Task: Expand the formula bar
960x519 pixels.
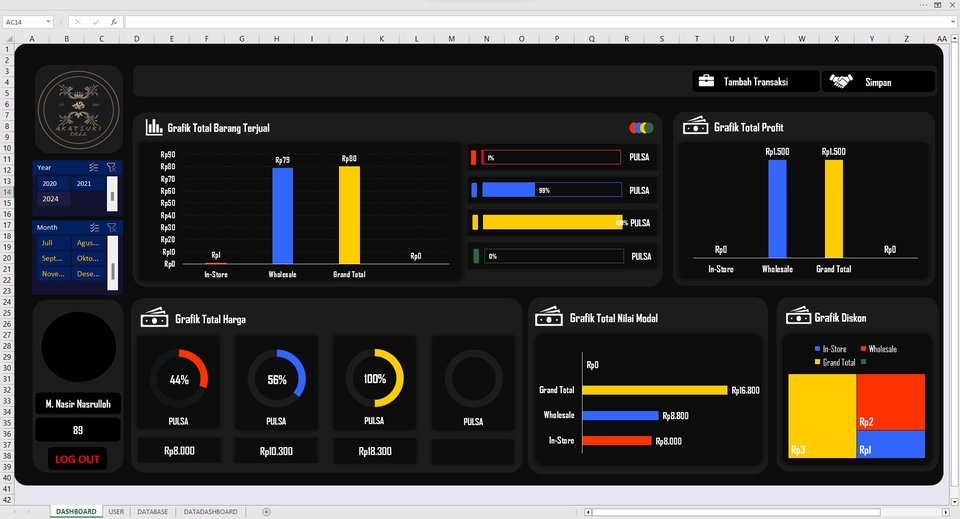Action: tap(953, 22)
